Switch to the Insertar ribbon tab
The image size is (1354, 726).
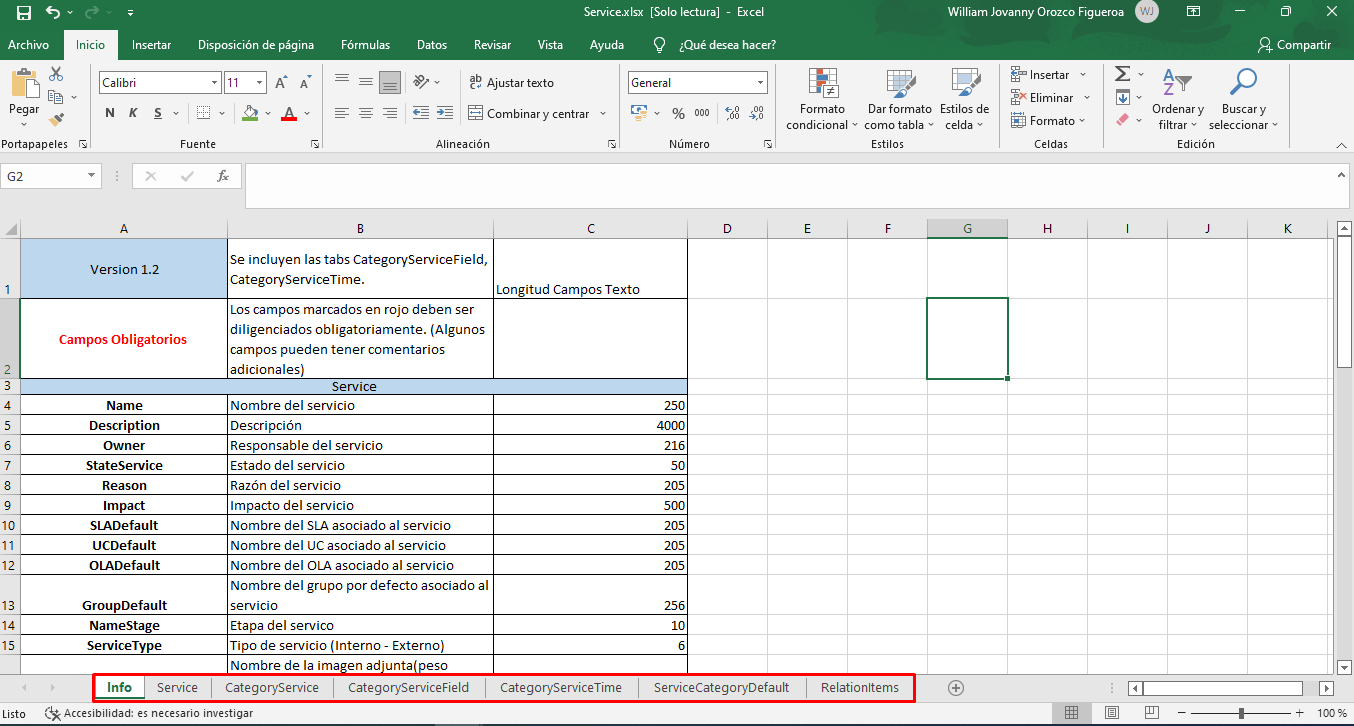[x=151, y=45]
